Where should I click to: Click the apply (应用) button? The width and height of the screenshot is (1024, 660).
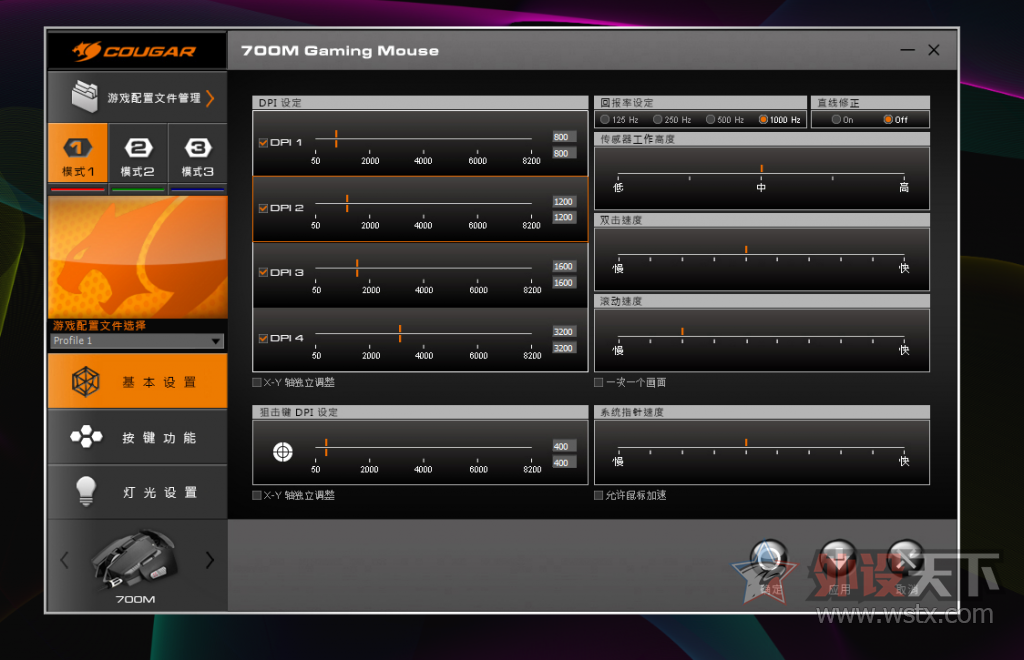click(839, 567)
